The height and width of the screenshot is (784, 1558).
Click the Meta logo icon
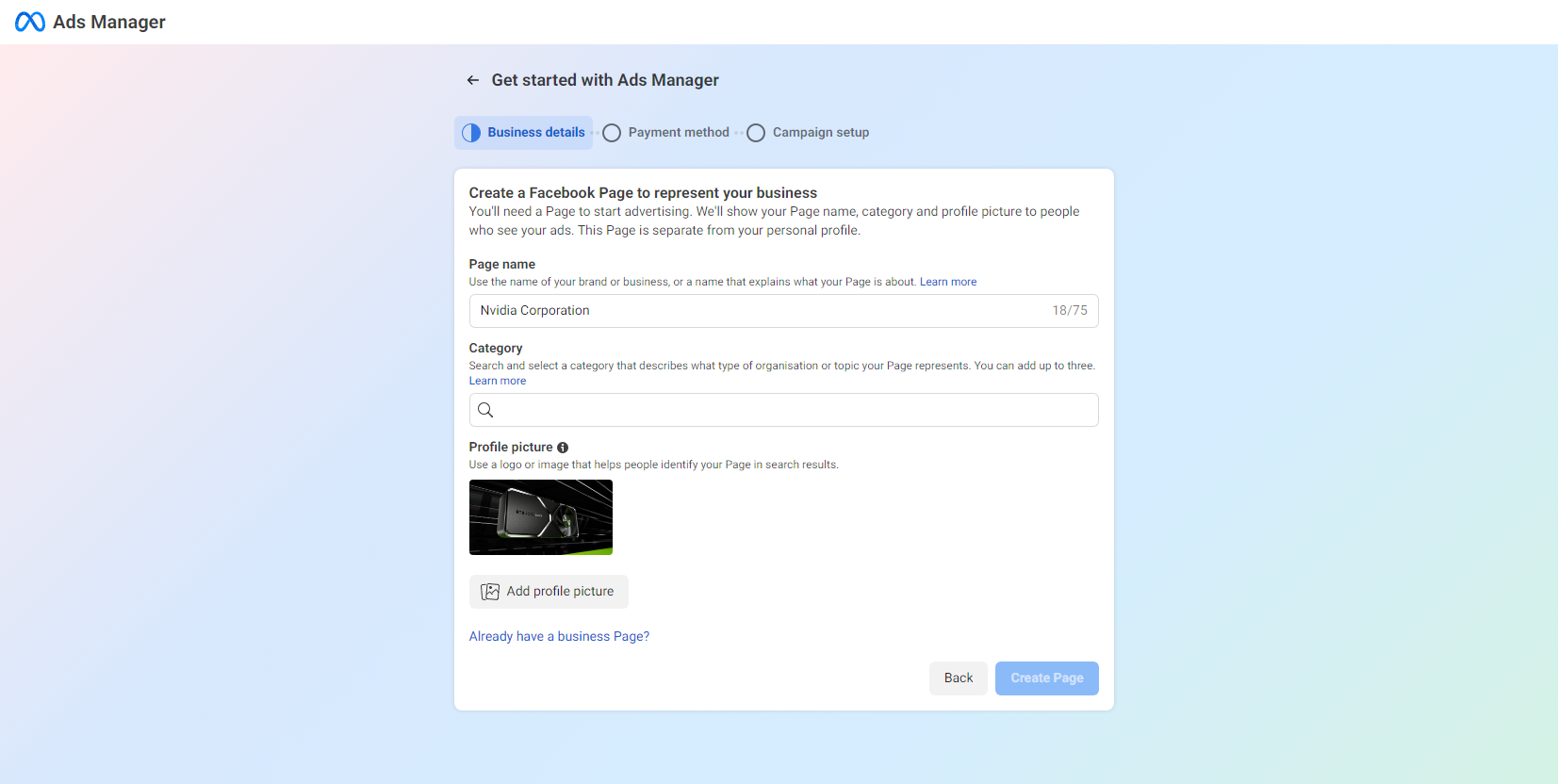pos(30,22)
